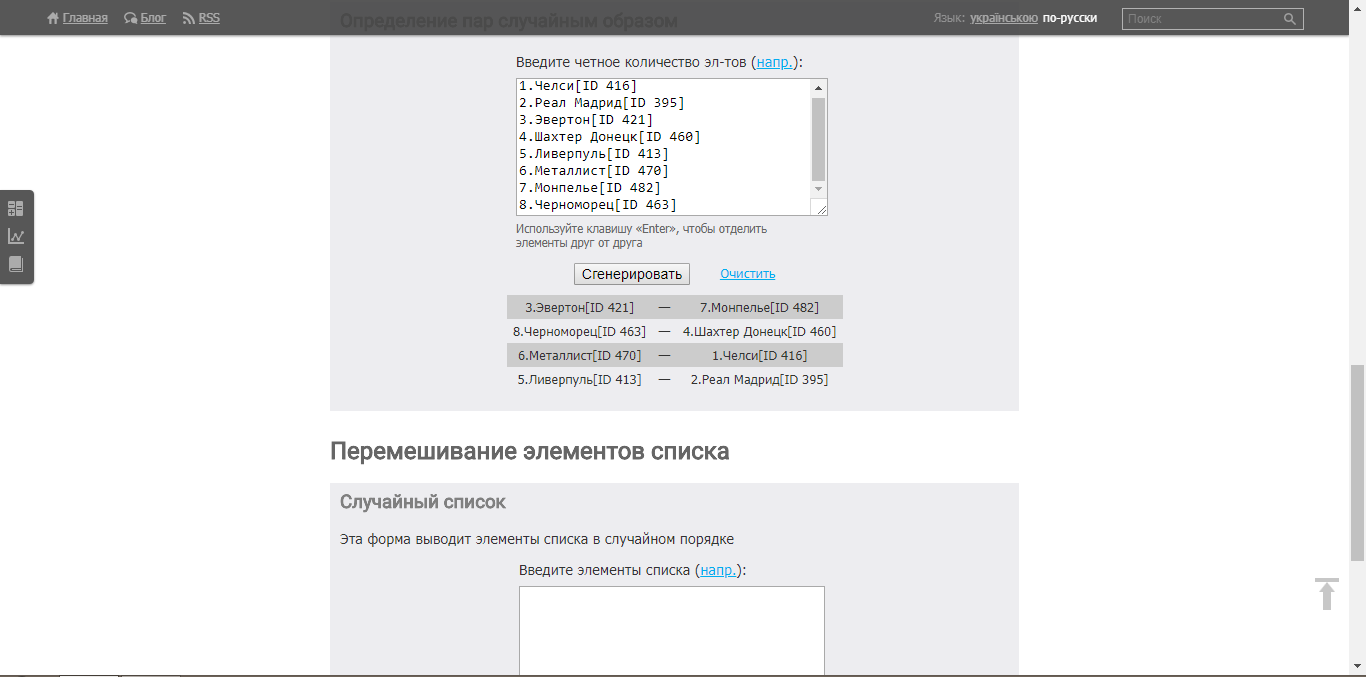
Task: Open the line chart icon in sidebar
Action: pyautogui.click(x=16, y=236)
